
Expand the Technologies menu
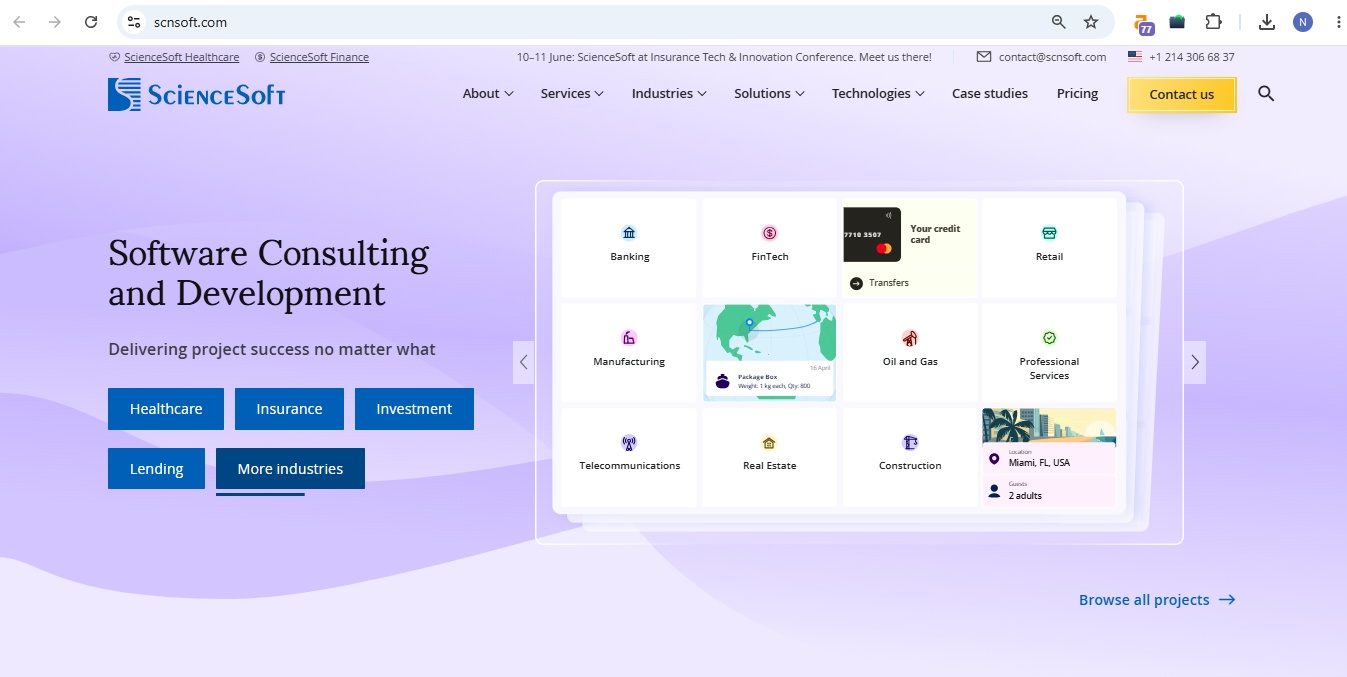(x=878, y=94)
